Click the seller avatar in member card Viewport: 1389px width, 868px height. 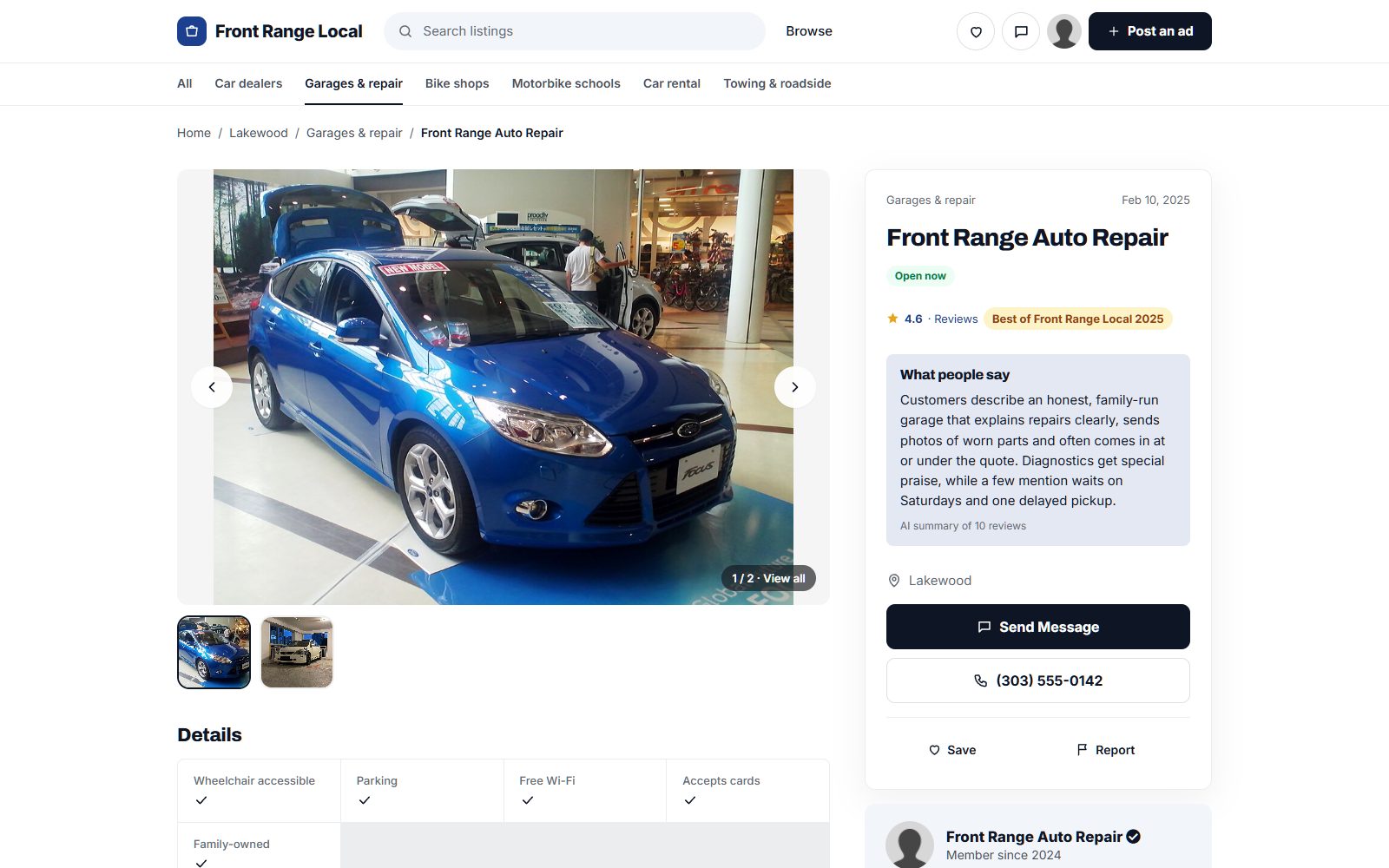[910, 845]
